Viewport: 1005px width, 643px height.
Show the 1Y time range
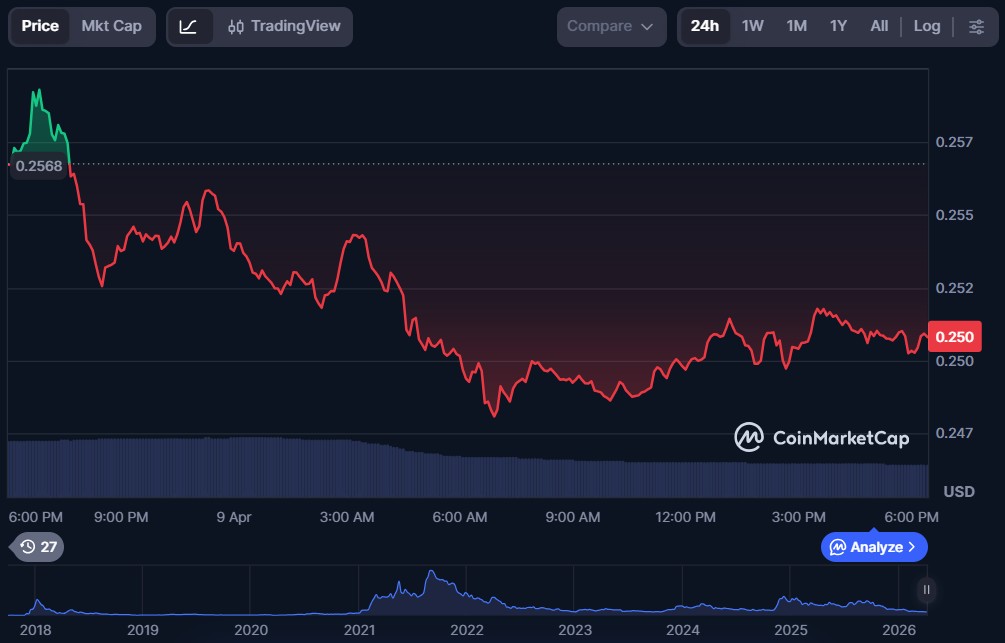[x=838, y=26]
